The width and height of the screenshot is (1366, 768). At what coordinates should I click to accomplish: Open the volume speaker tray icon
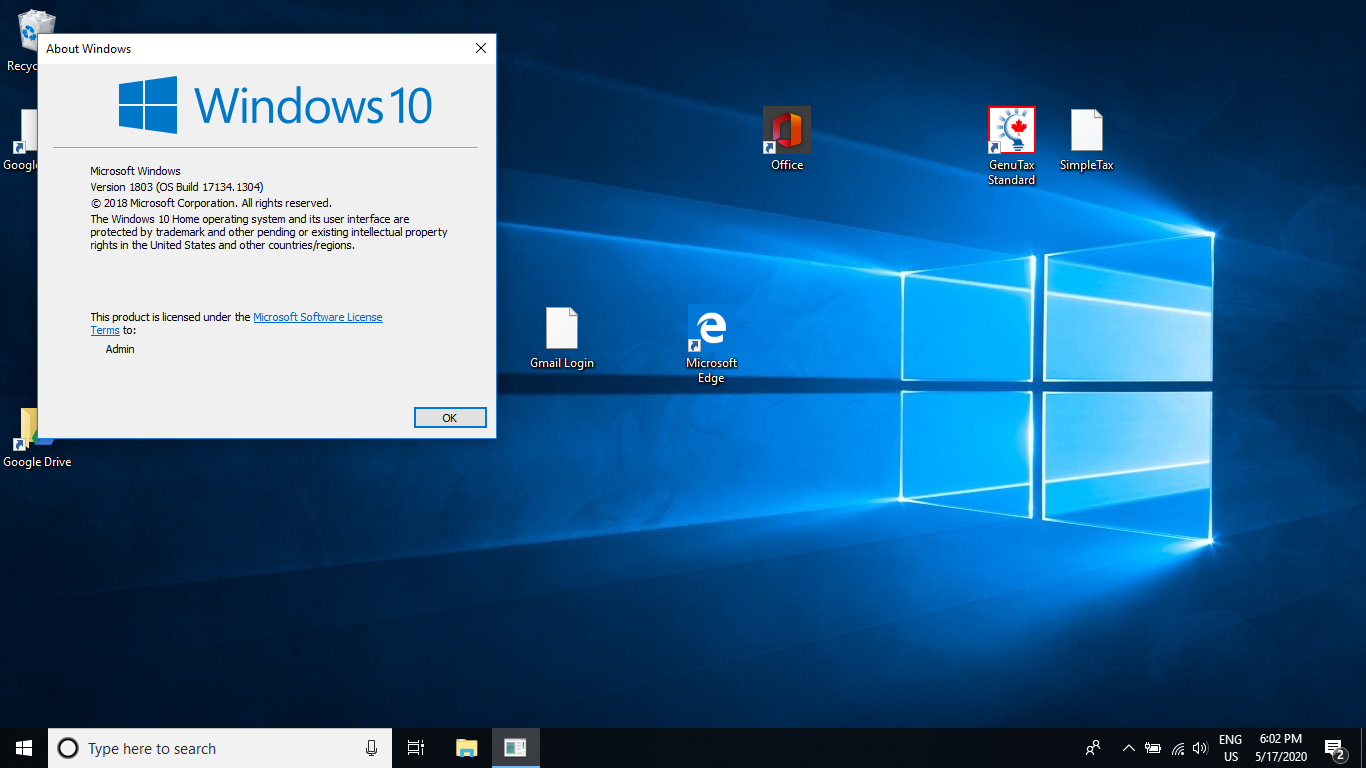pos(1201,748)
